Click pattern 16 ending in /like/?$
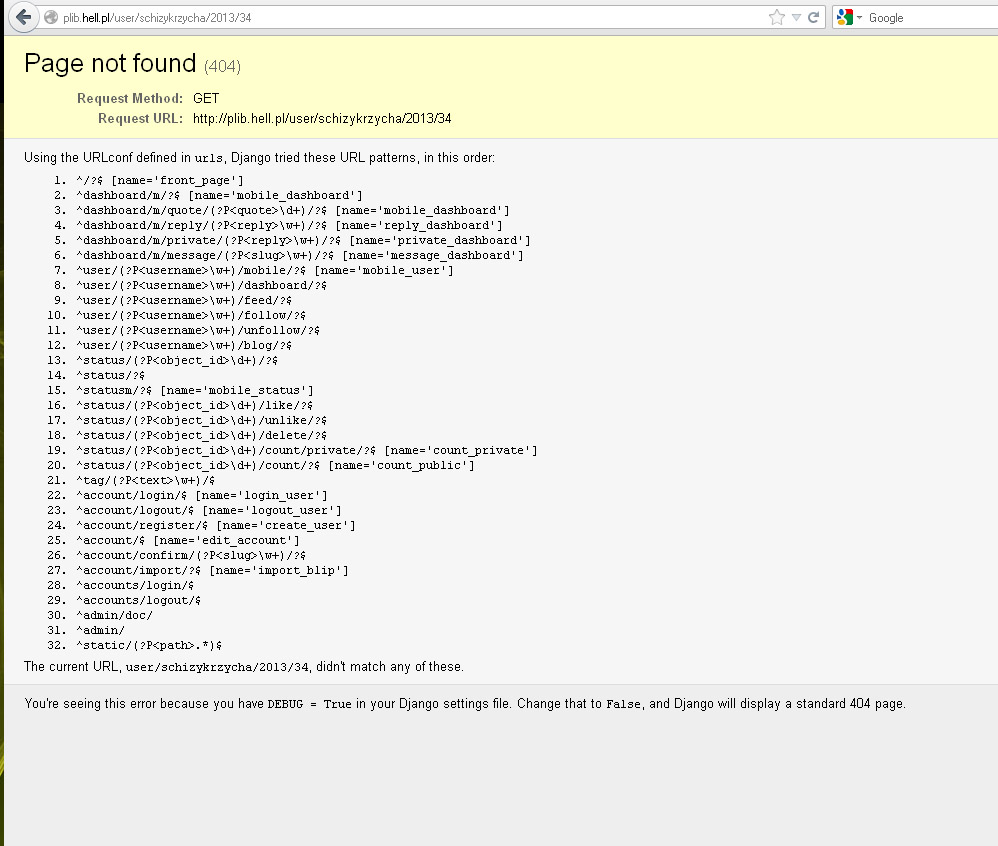998x846 pixels. pyautogui.click(x=194, y=405)
